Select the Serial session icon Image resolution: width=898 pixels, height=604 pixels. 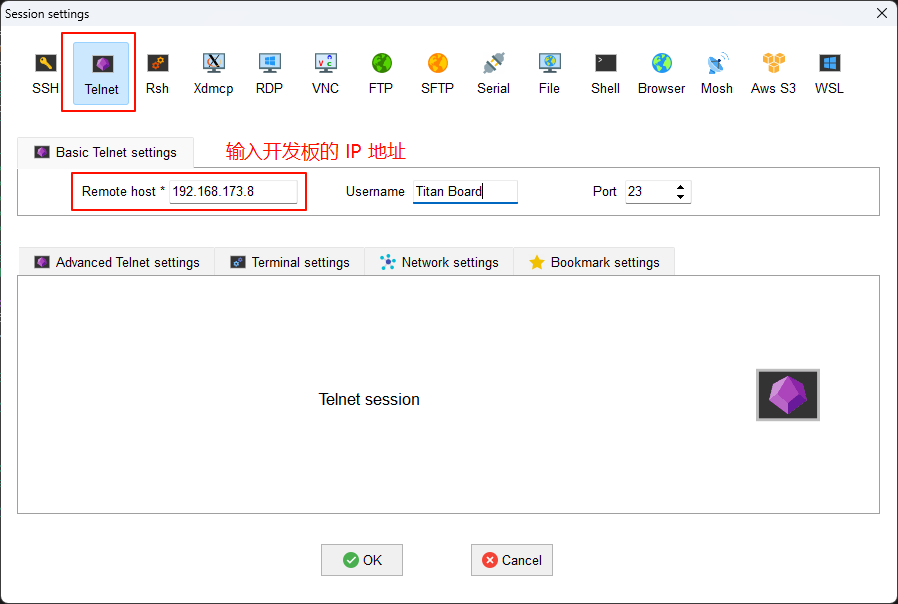493,73
